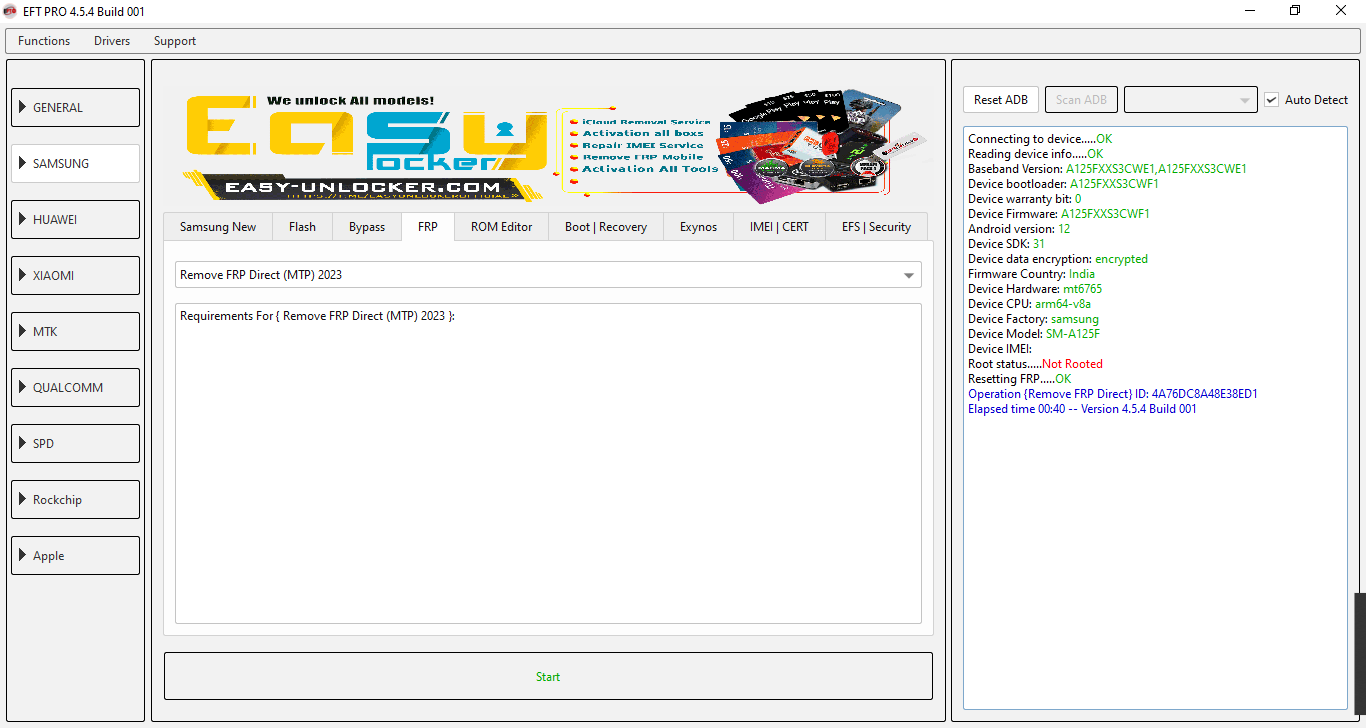Click the log panel vertical scrollbar
Viewport: 1366px width, 728px height.
pos(1360,654)
